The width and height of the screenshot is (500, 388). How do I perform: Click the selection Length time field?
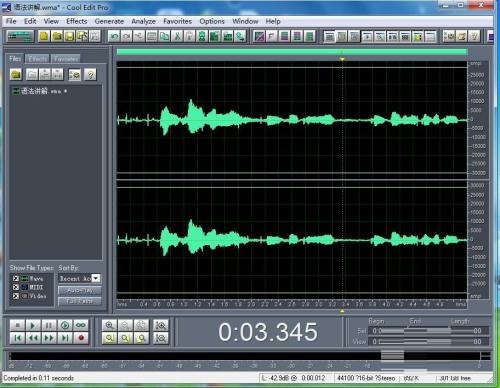click(x=469, y=331)
